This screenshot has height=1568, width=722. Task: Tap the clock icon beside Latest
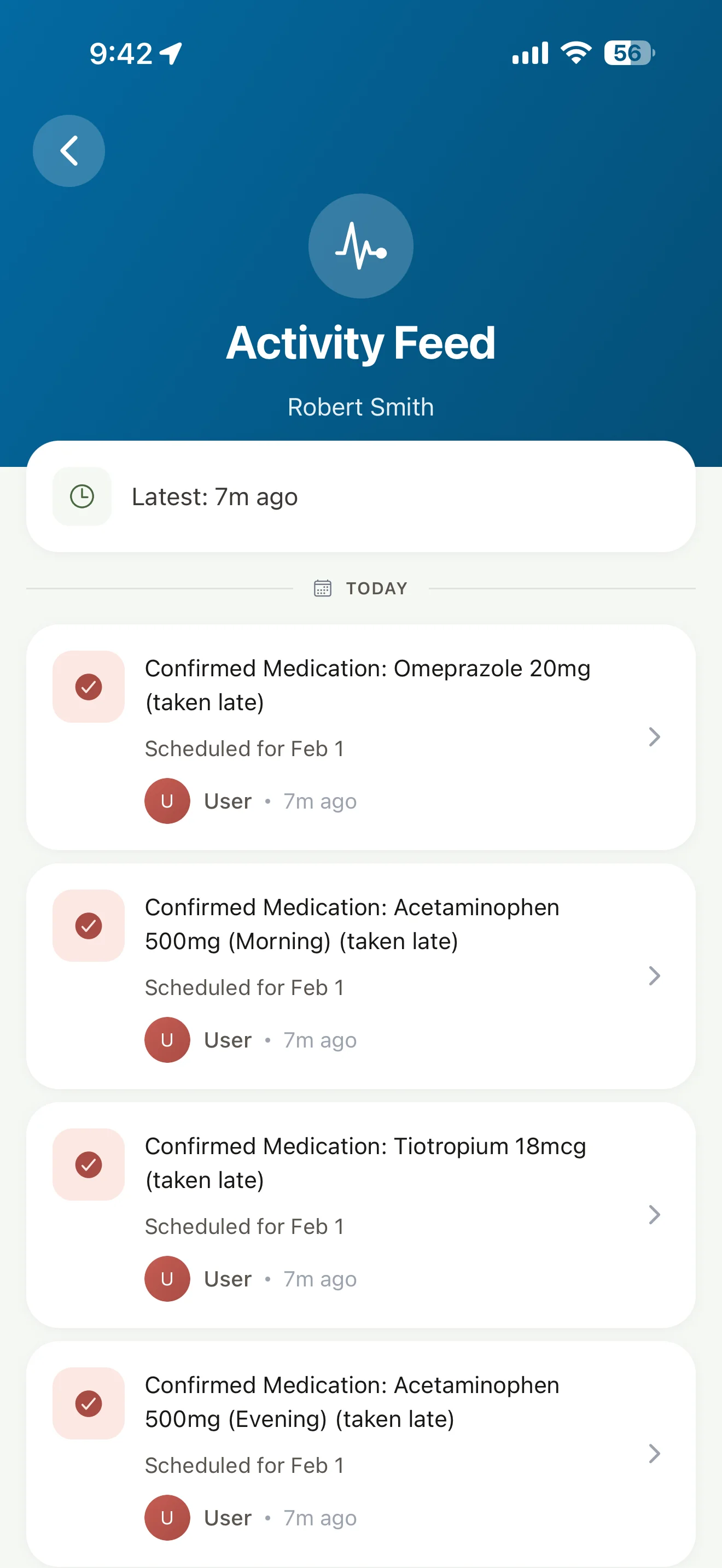[x=82, y=496]
